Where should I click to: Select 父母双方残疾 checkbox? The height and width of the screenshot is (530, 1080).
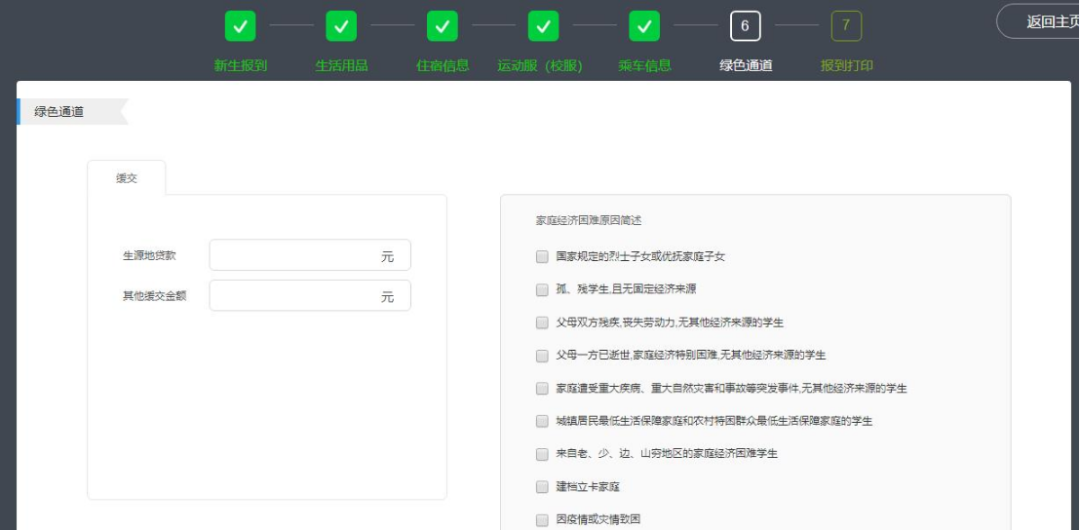pos(542,323)
